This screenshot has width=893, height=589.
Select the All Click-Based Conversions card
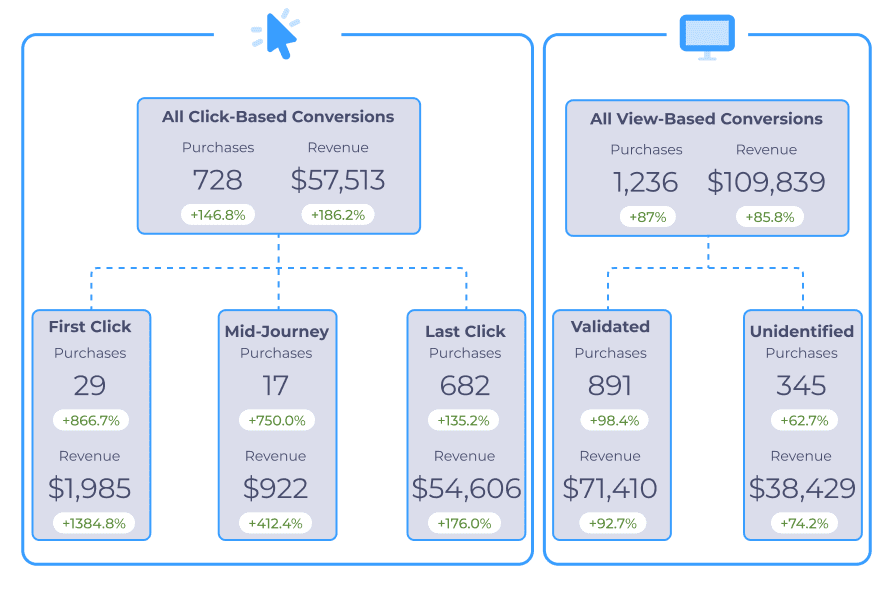278,165
